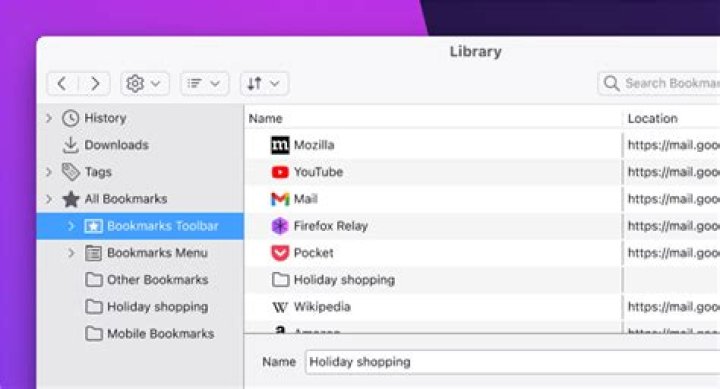The width and height of the screenshot is (720, 389).
Task: Select the All Bookmarks label
Action: click(126, 199)
